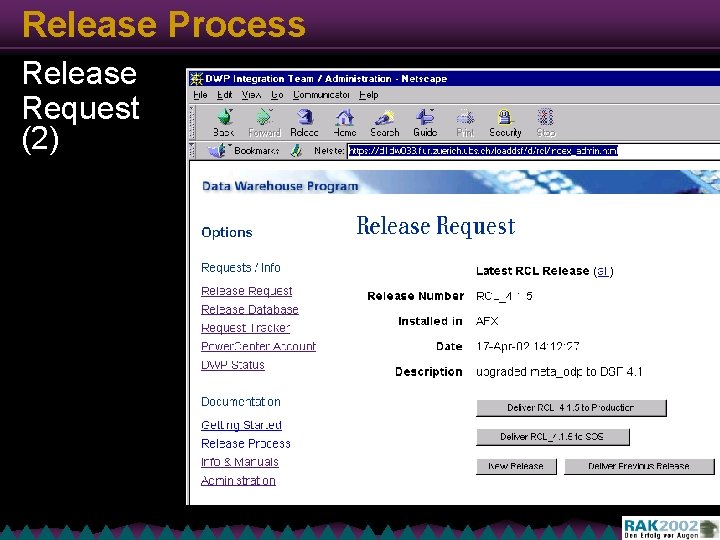The image size is (720, 540).
Task: Open the Info & Manuals link
Action: (x=240, y=462)
